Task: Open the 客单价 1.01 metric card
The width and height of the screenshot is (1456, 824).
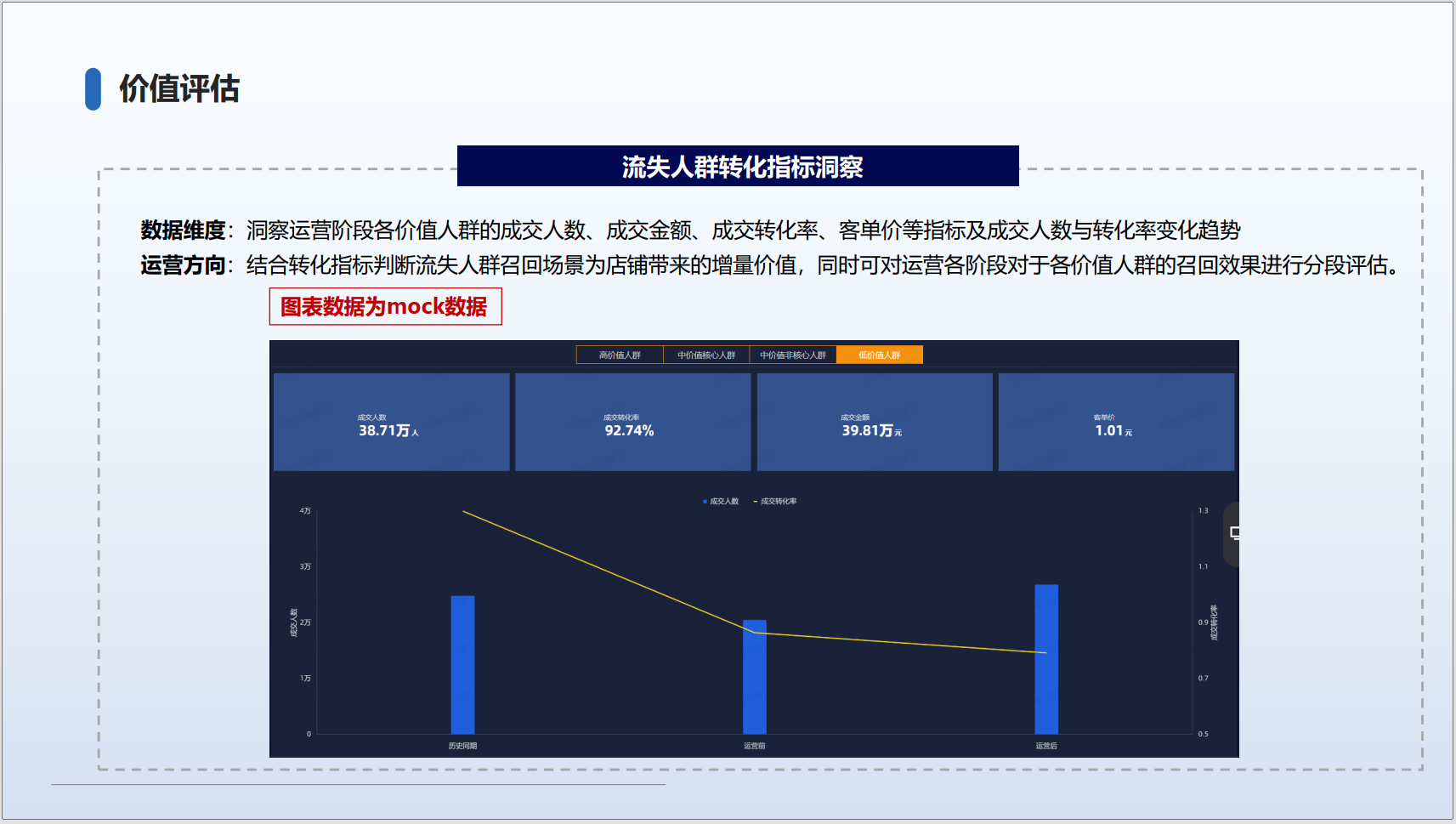Action: (x=1116, y=422)
